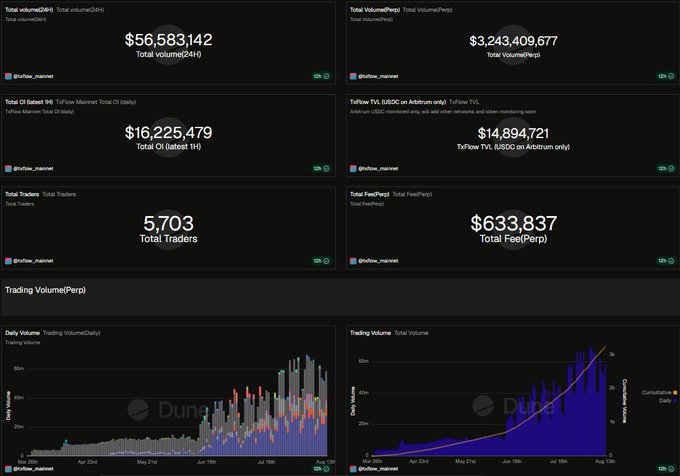Select the $14,894,721 value

click(x=513, y=133)
